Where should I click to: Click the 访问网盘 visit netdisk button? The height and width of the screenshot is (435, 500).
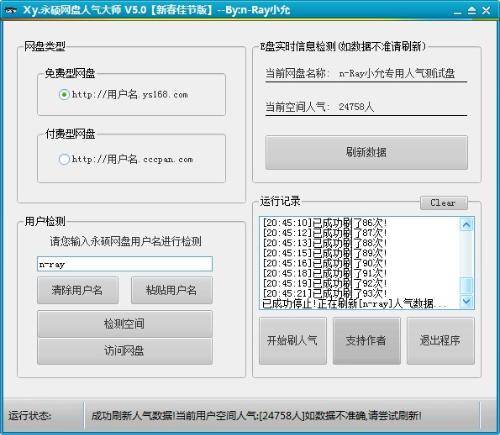[125, 351]
